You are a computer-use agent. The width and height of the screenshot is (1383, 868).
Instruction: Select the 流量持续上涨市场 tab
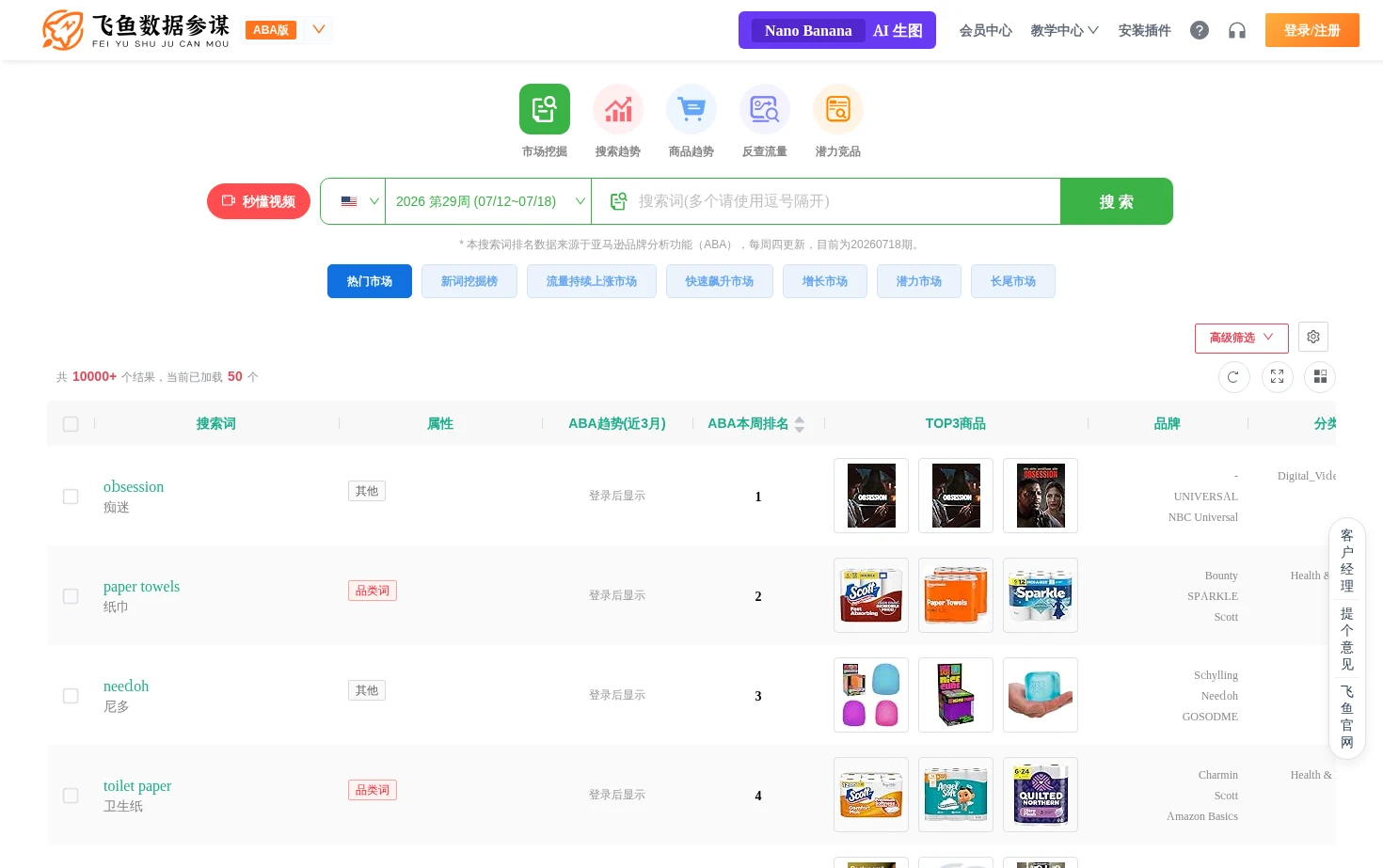click(x=592, y=281)
